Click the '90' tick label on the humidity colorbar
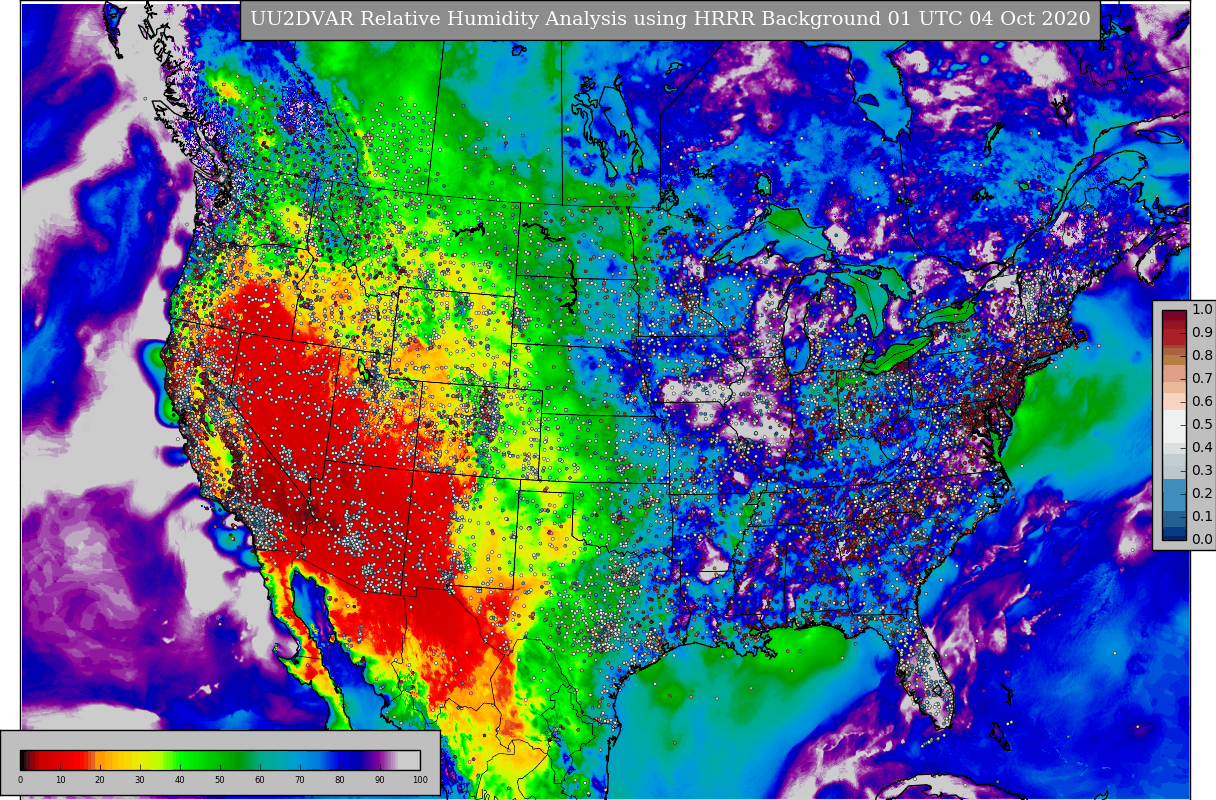 pyautogui.click(x=380, y=779)
